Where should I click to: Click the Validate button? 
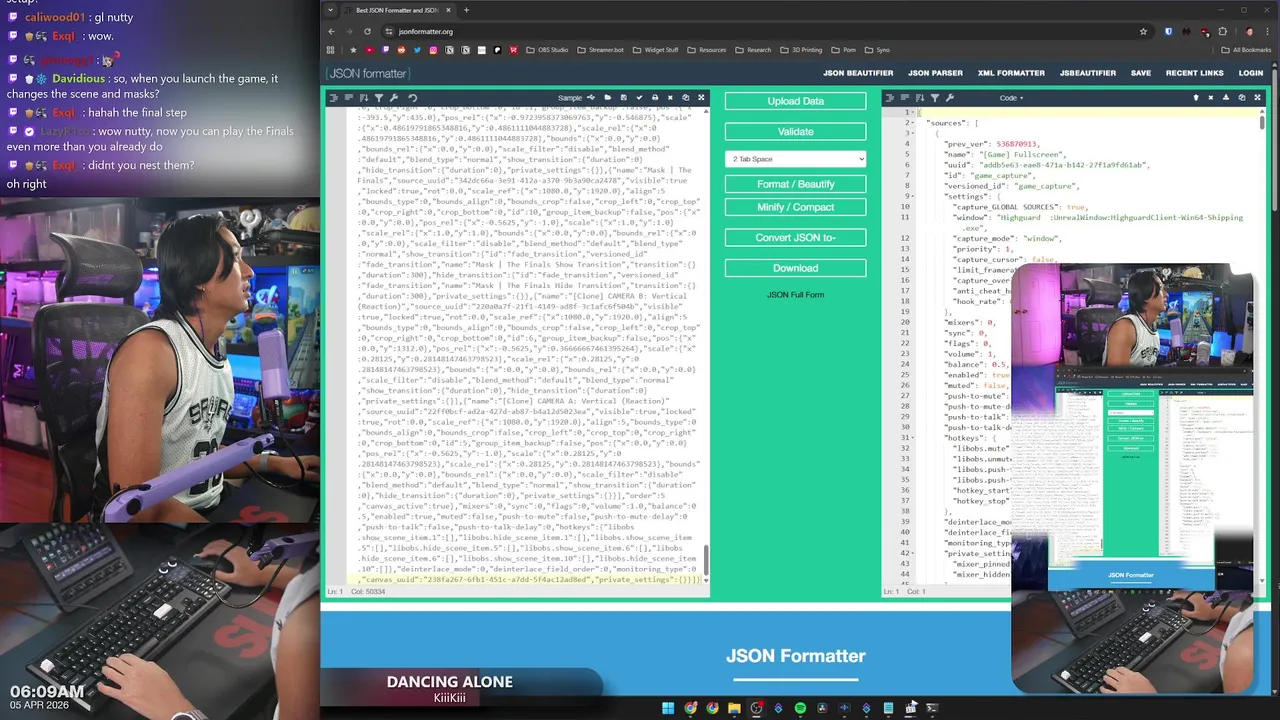[x=795, y=132]
